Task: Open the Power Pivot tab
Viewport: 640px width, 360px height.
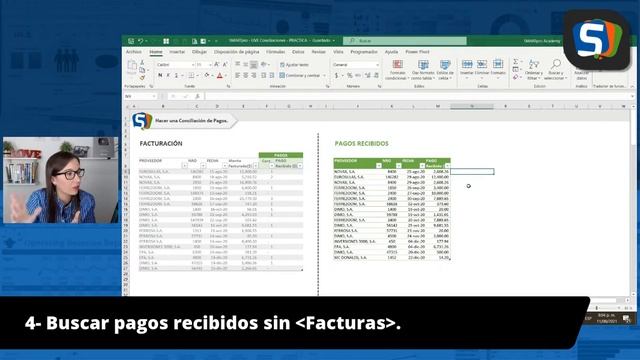Action: (417, 52)
